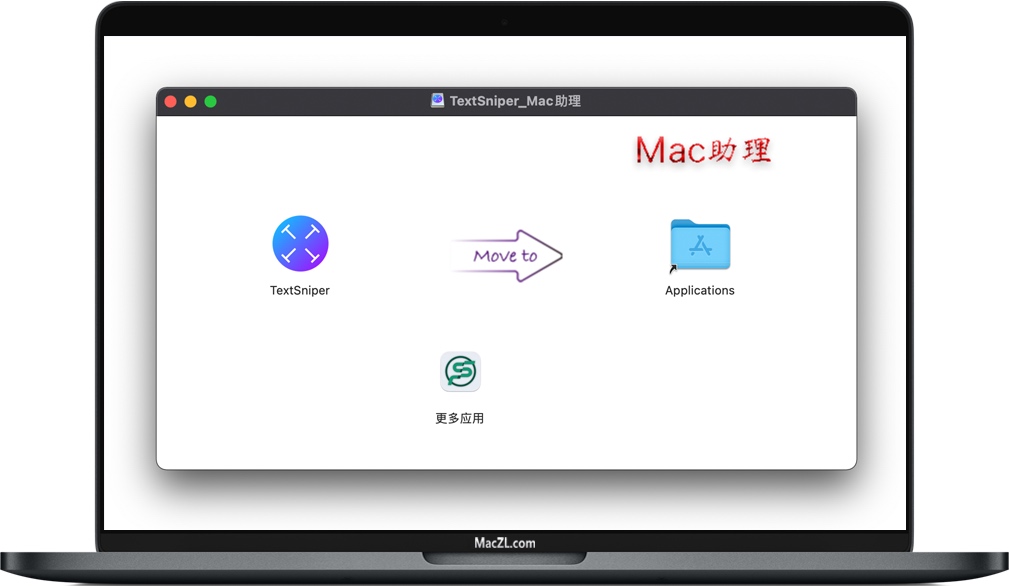Minimize the window with yellow button
Screen dimensions: 1009x586
coord(190,102)
